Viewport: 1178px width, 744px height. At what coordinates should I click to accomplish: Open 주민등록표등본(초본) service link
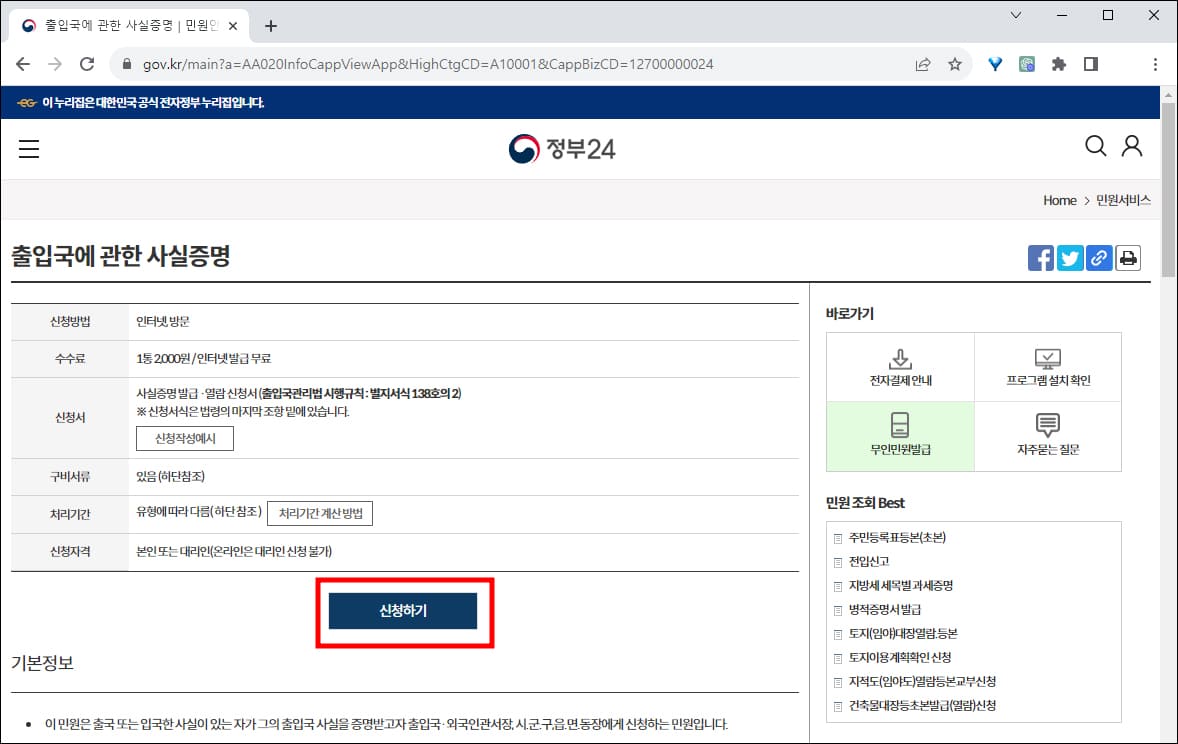[x=897, y=537]
